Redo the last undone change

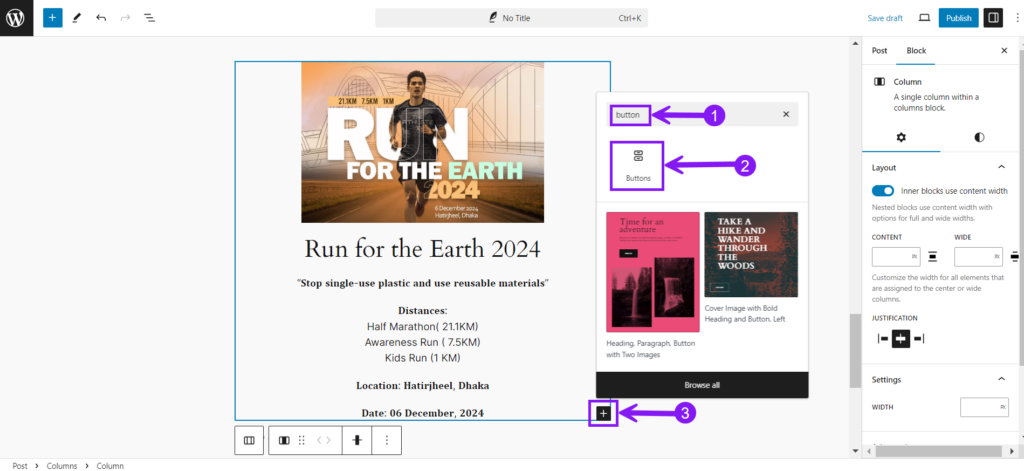125,18
